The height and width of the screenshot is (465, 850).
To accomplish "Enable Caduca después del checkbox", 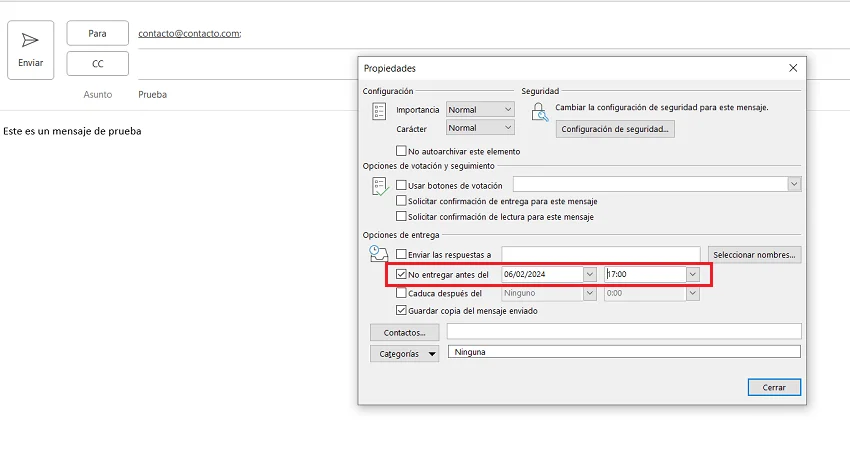I will point(401,293).
